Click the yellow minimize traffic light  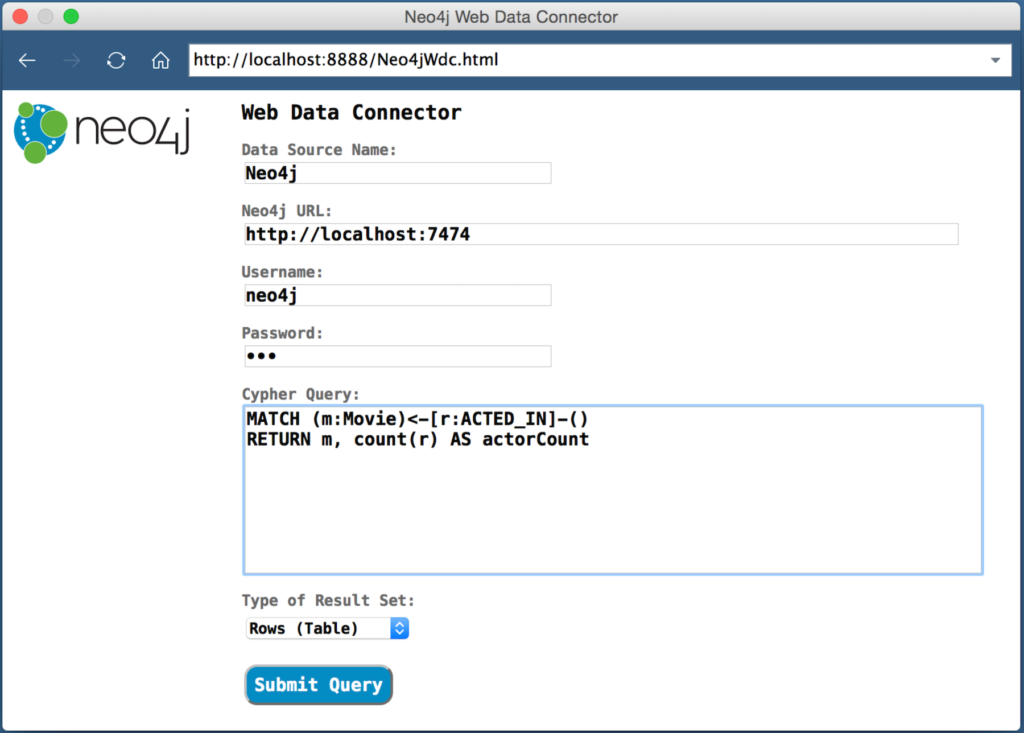pyautogui.click(x=44, y=17)
